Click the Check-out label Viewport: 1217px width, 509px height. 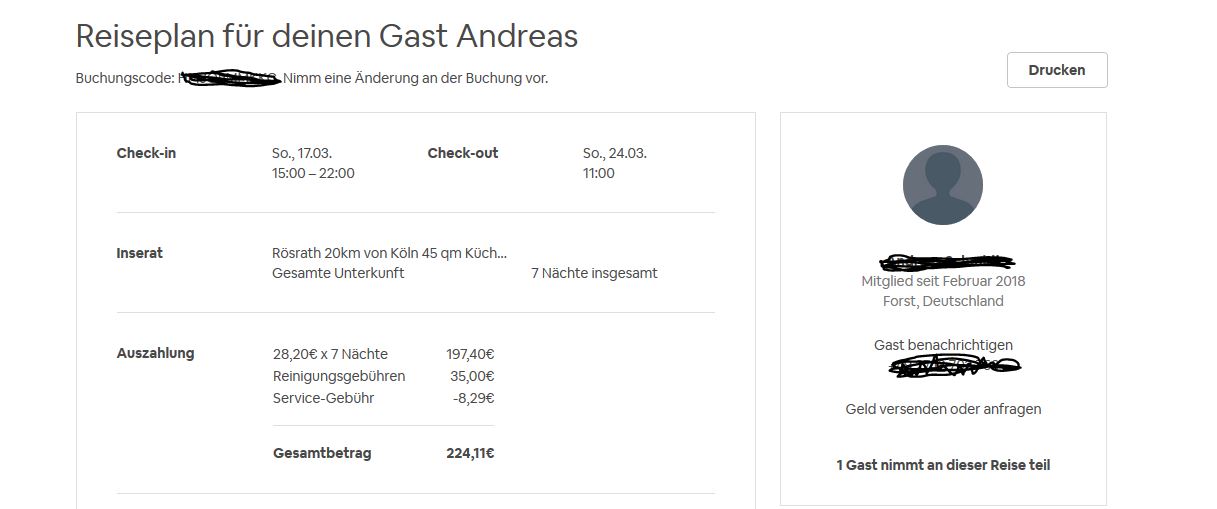pos(462,153)
